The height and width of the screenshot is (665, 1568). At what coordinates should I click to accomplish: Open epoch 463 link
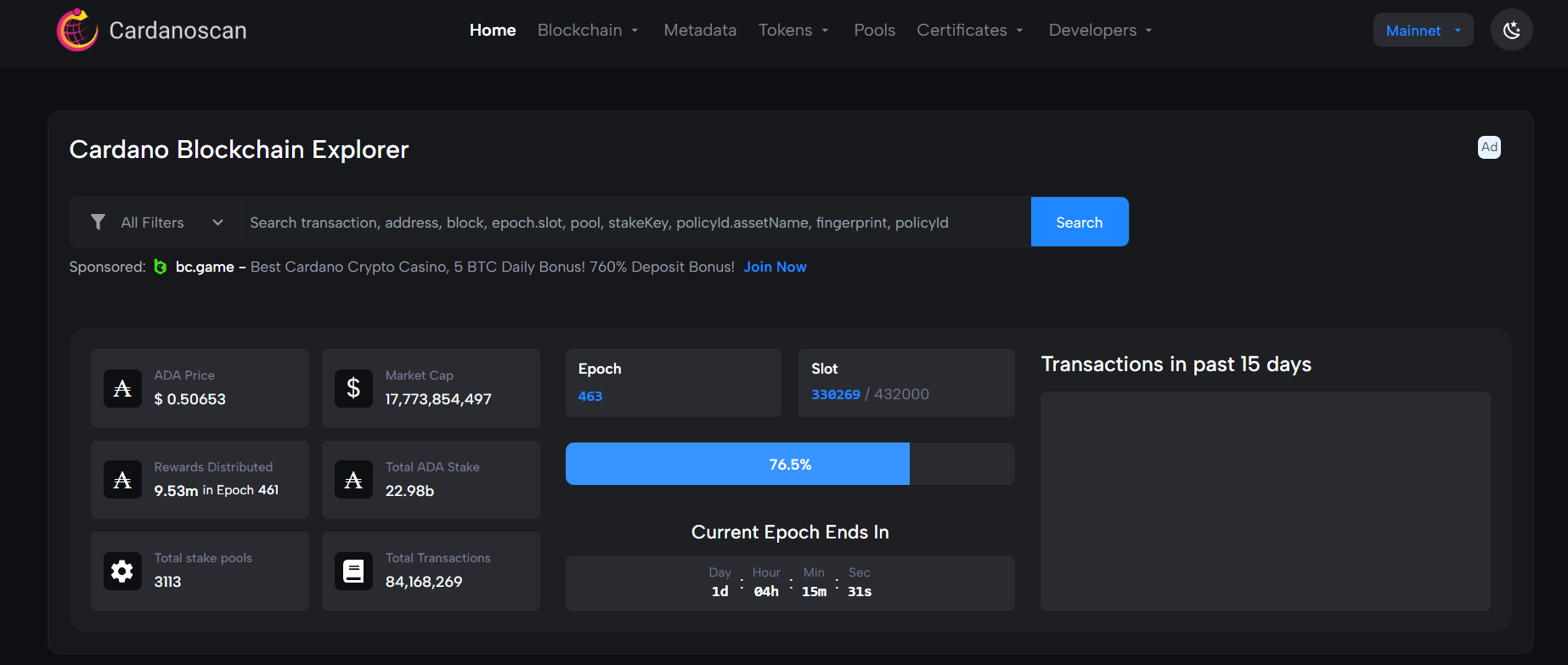pyautogui.click(x=590, y=396)
